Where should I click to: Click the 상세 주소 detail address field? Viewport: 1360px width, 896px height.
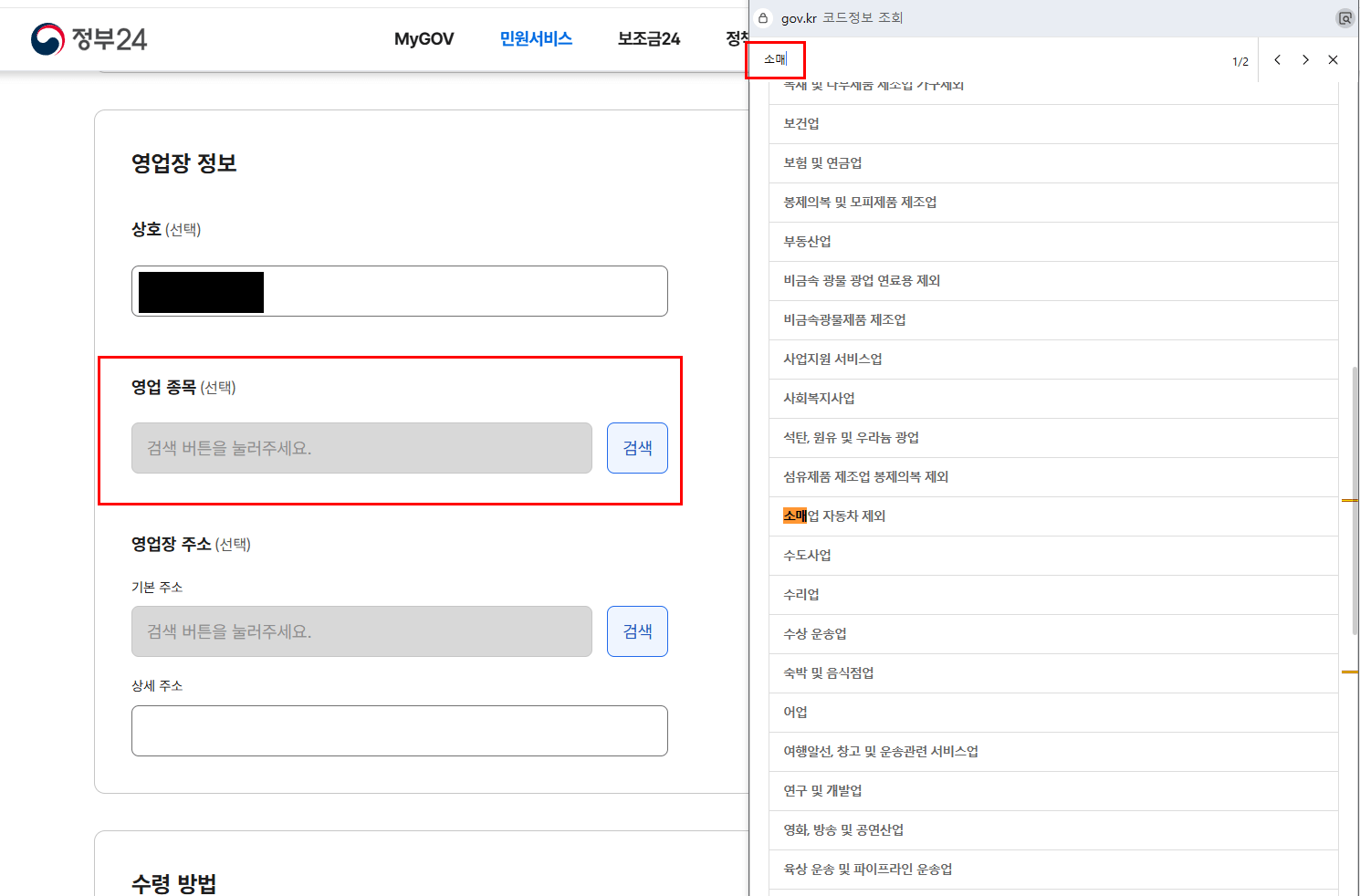point(399,730)
